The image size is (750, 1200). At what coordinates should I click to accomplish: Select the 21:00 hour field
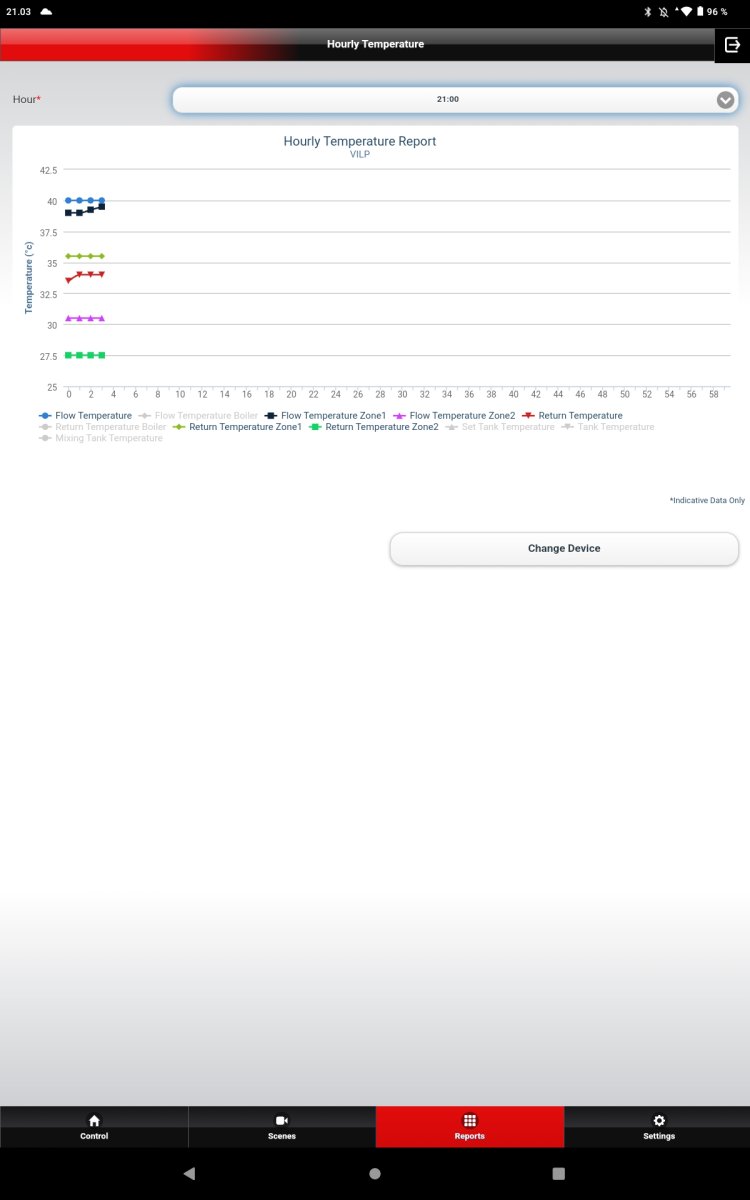coord(455,100)
